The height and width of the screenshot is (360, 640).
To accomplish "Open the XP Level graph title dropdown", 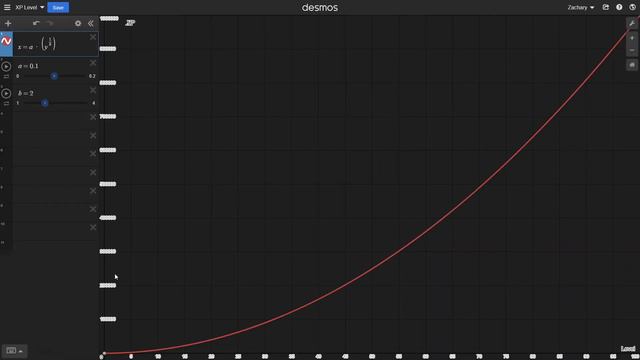I will (x=30, y=7).
